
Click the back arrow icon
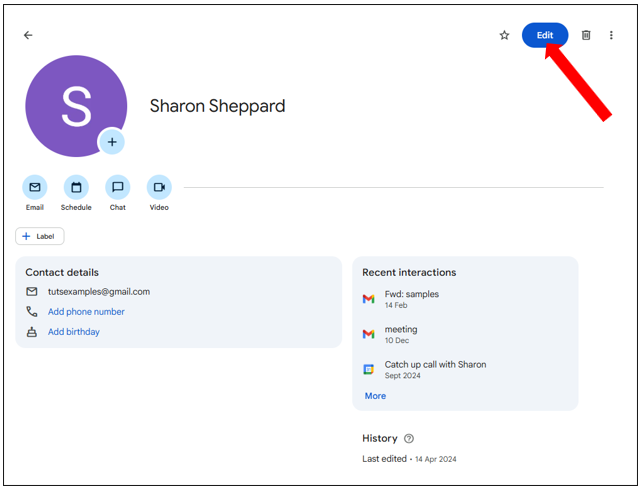pyautogui.click(x=28, y=35)
